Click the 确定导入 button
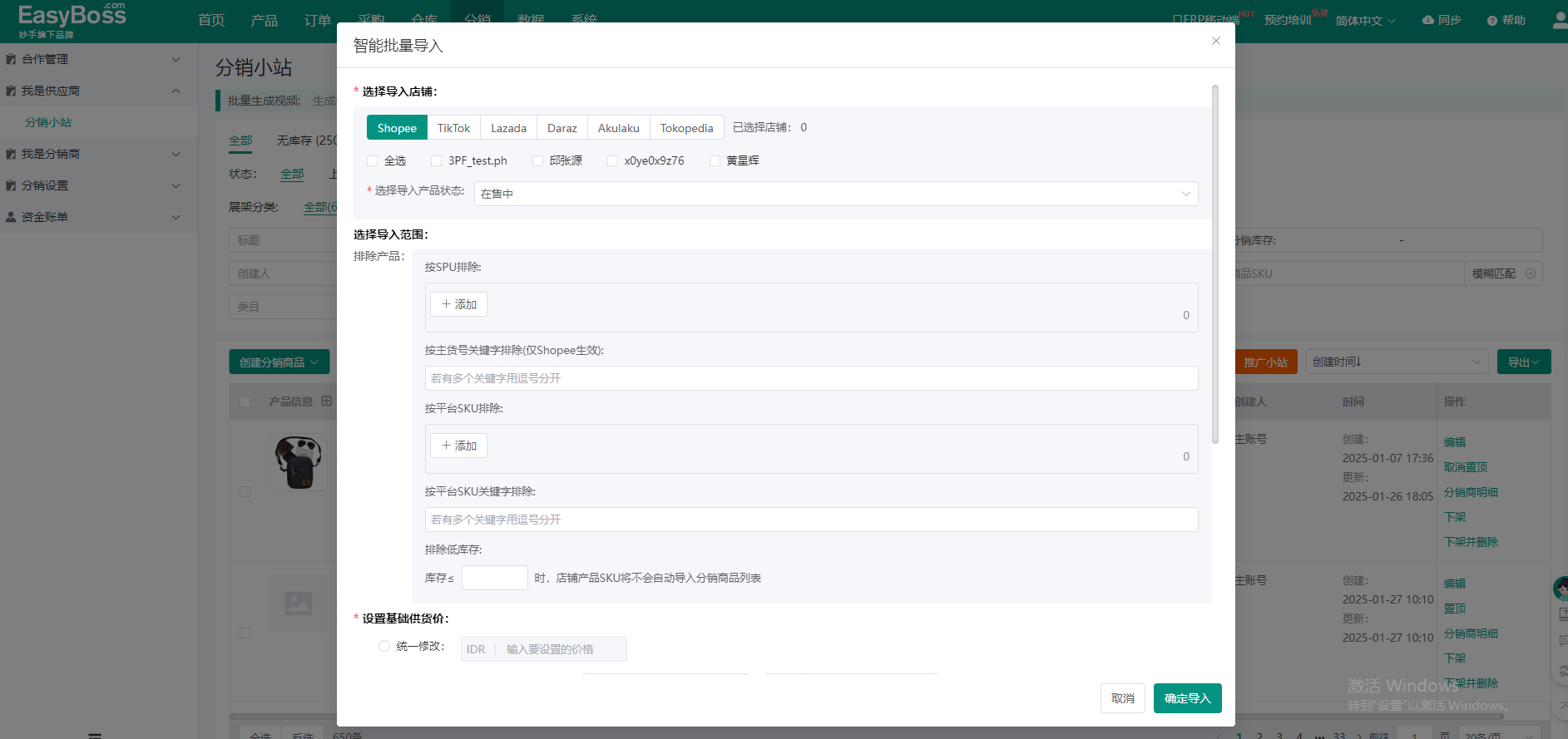1568x739 pixels. coord(1187,698)
